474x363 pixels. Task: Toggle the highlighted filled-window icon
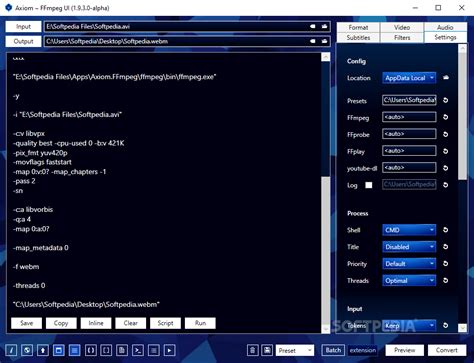[x=75, y=350]
